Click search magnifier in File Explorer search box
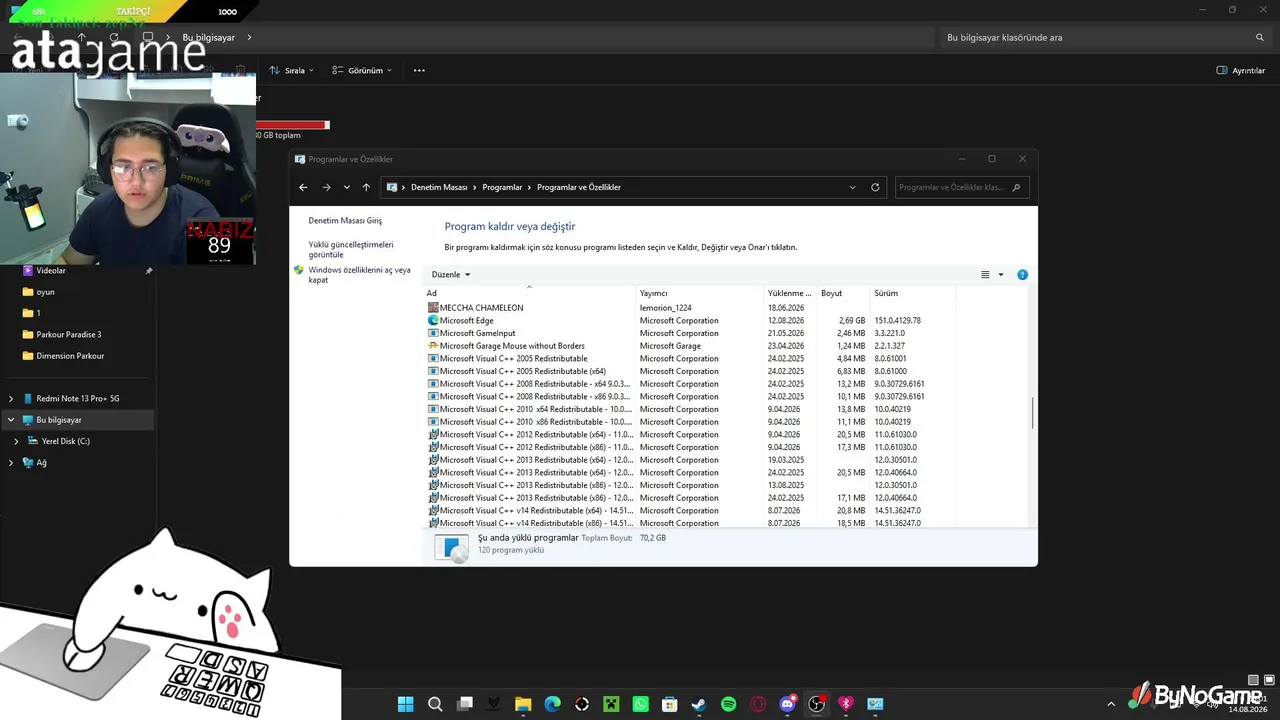 tap(1260, 37)
